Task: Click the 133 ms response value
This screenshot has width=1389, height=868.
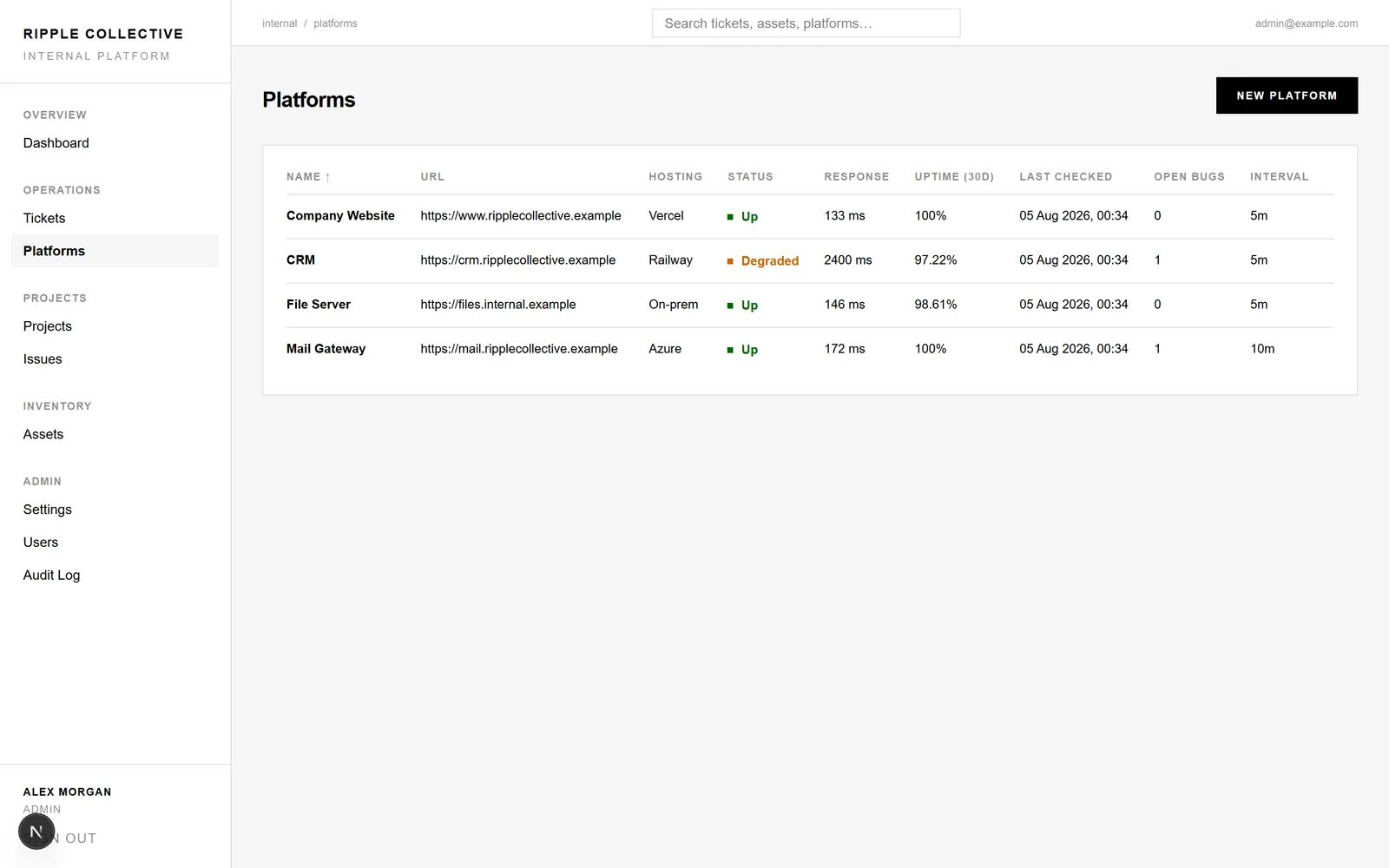Action: [845, 216]
